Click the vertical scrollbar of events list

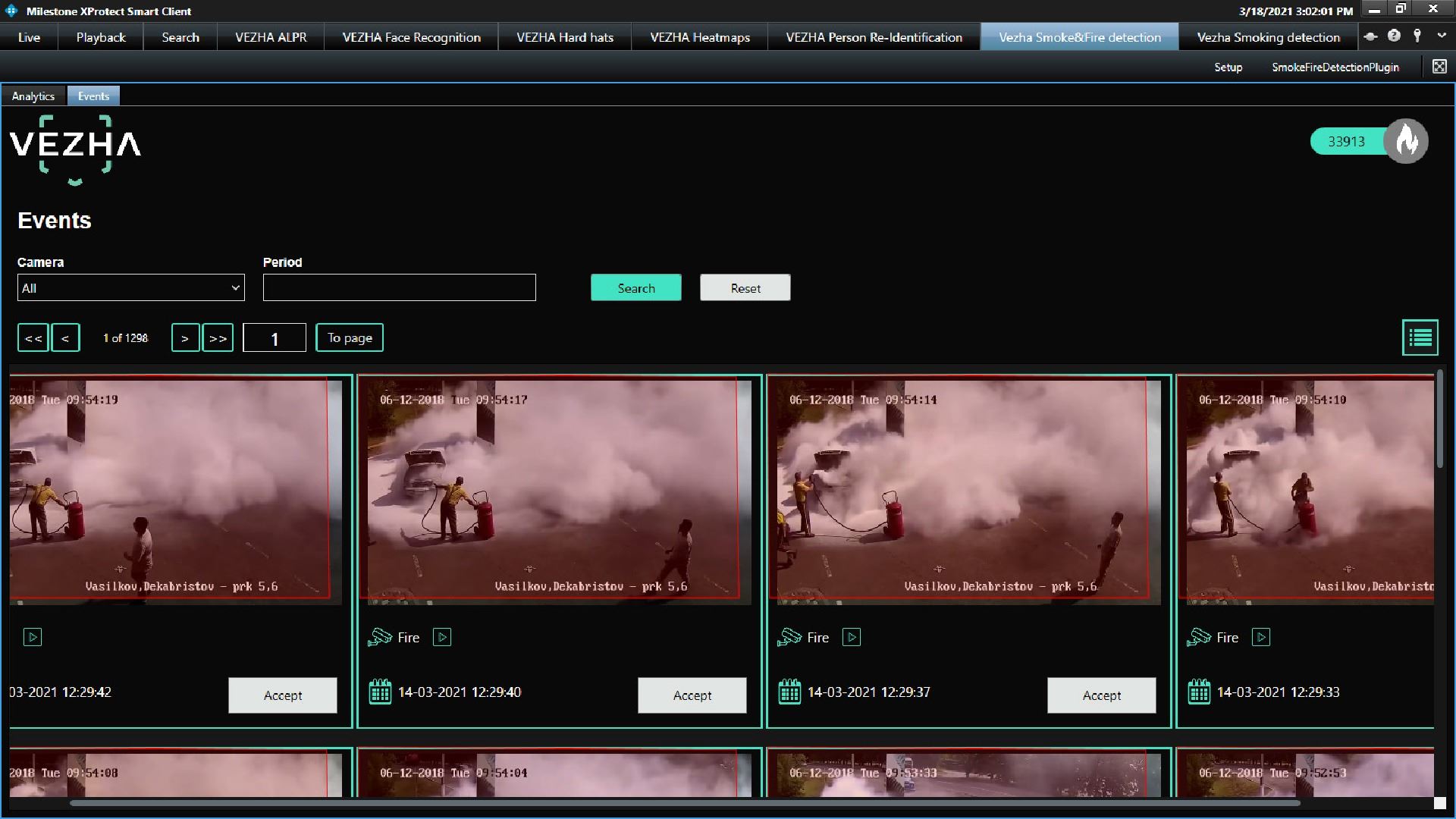click(x=1439, y=419)
